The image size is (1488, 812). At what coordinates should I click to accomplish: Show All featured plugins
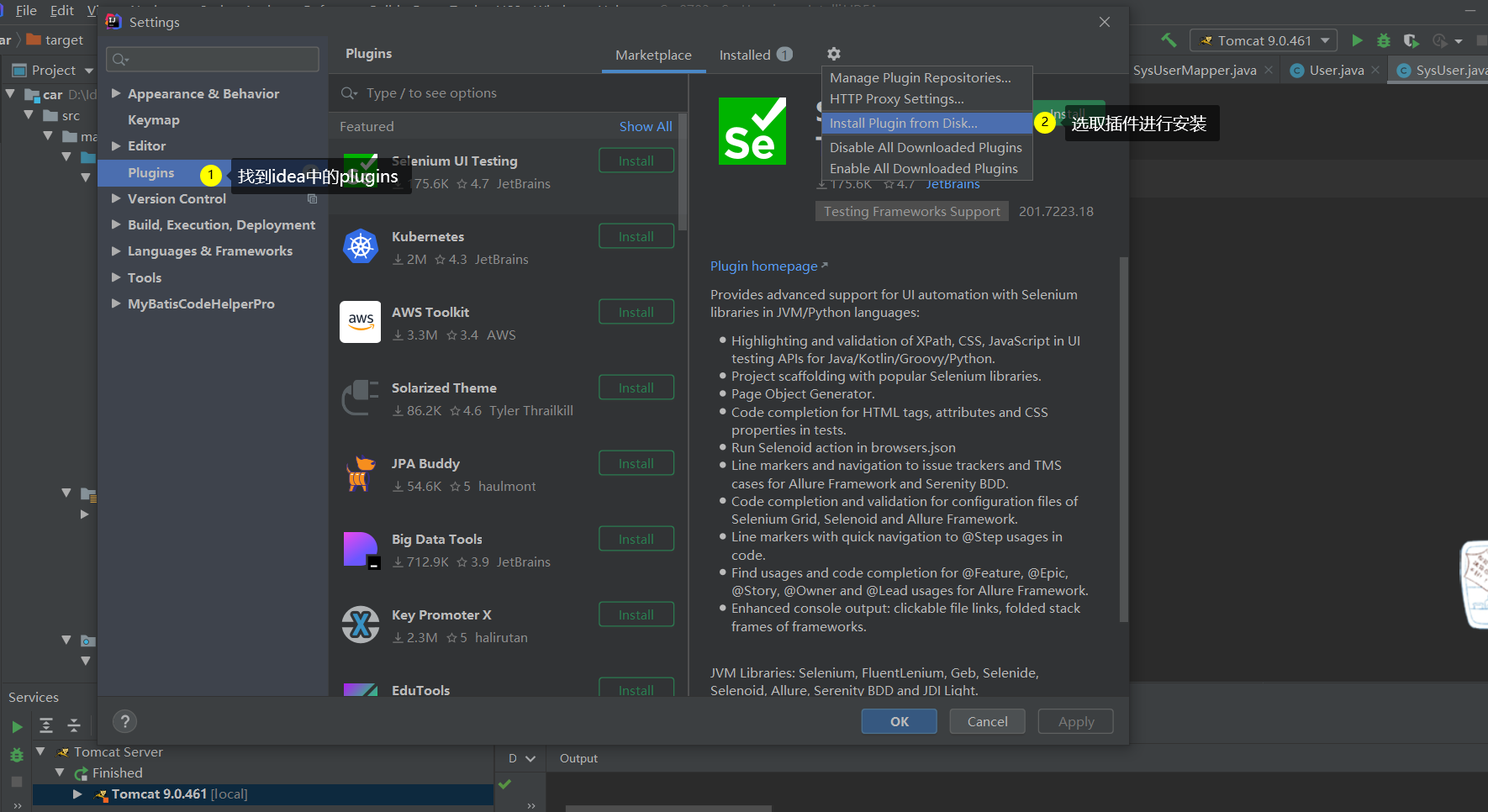646,126
